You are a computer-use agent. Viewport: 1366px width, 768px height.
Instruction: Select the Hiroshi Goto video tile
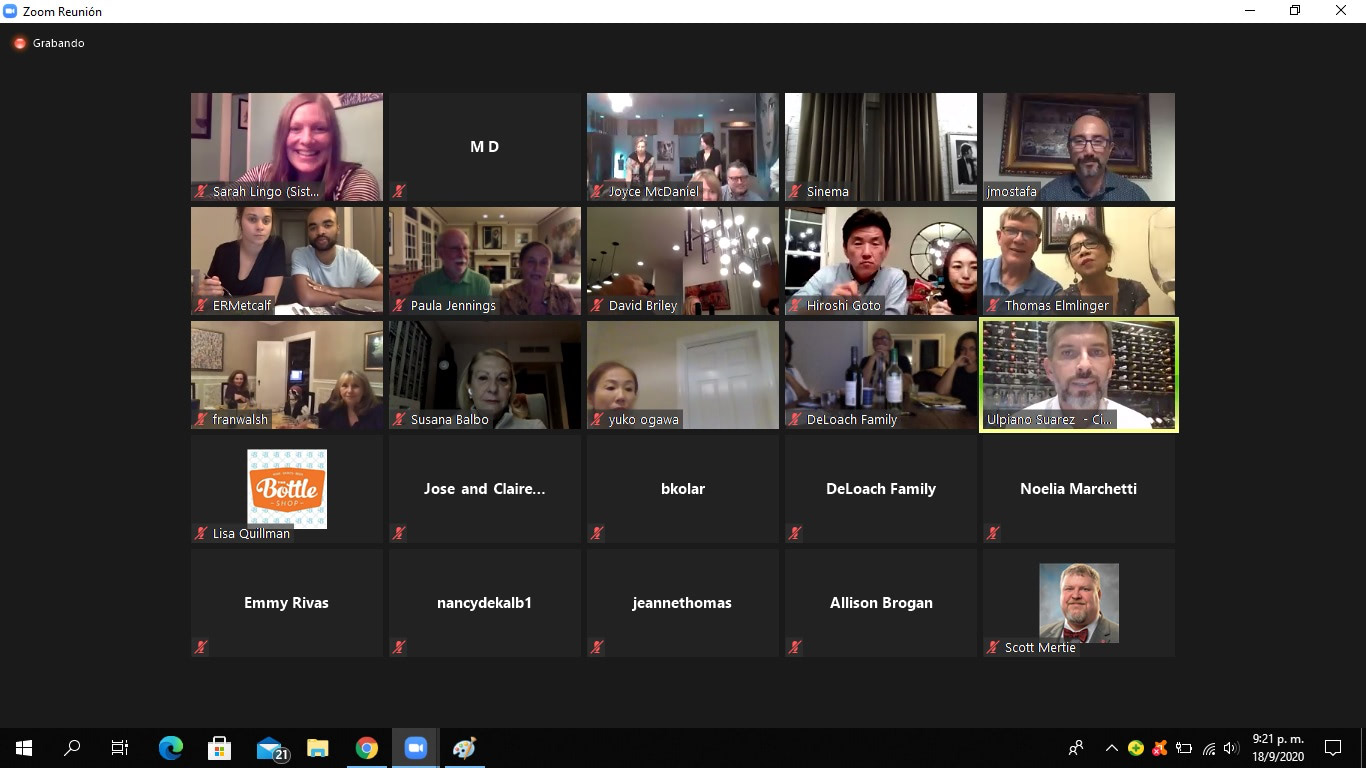click(x=881, y=260)
